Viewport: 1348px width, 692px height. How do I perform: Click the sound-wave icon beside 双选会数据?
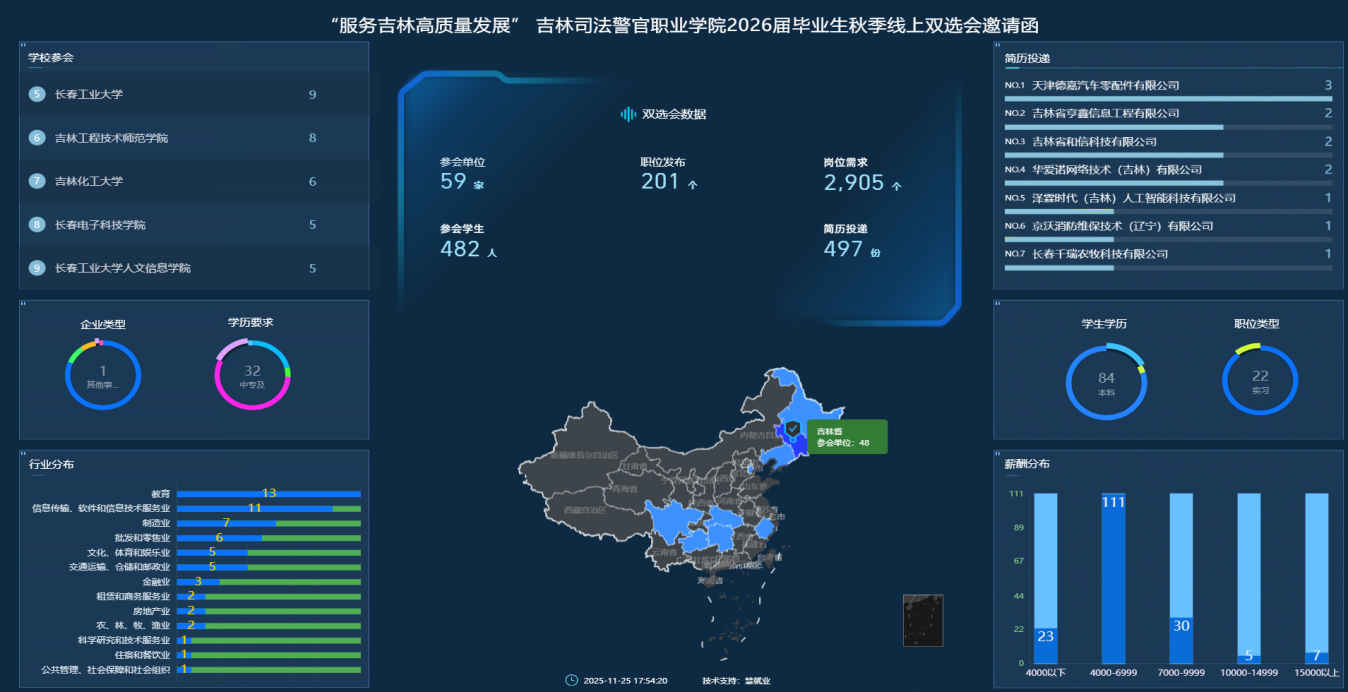628,114
